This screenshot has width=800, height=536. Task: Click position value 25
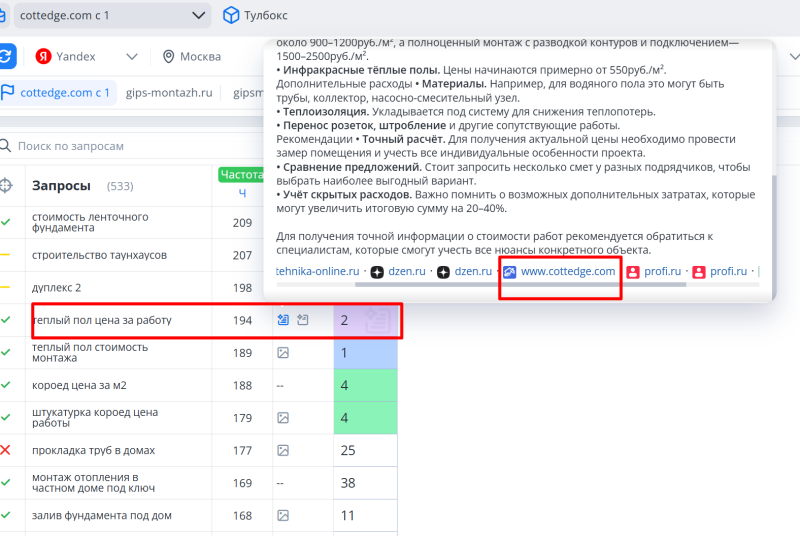point(348,450)
